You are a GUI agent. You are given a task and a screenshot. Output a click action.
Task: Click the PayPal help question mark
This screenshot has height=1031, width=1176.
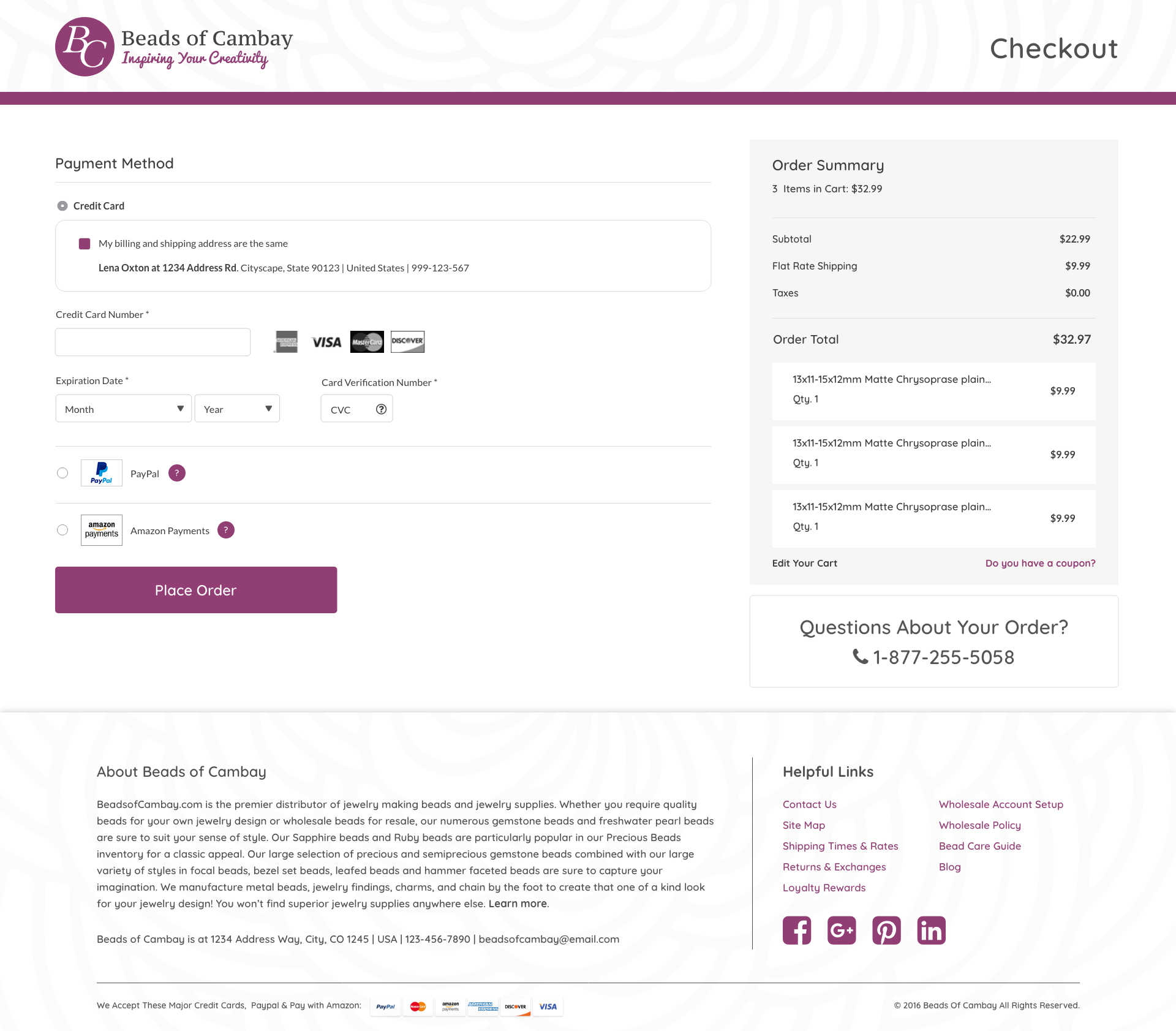pos(177,473)
